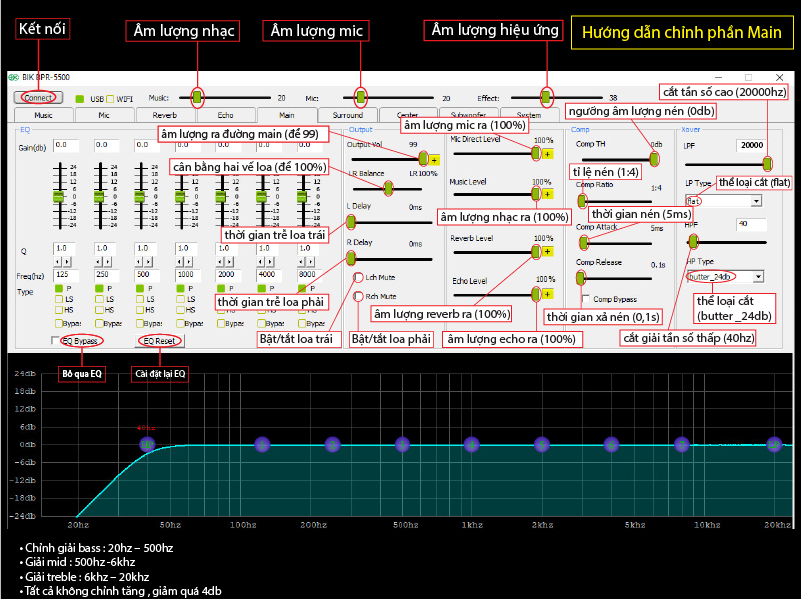The width and height of the screenshot is (801, 600).
Task: Click the yellow plus beside Mic Direct Level
Action: pyautogui.click(x=547, y=154)
